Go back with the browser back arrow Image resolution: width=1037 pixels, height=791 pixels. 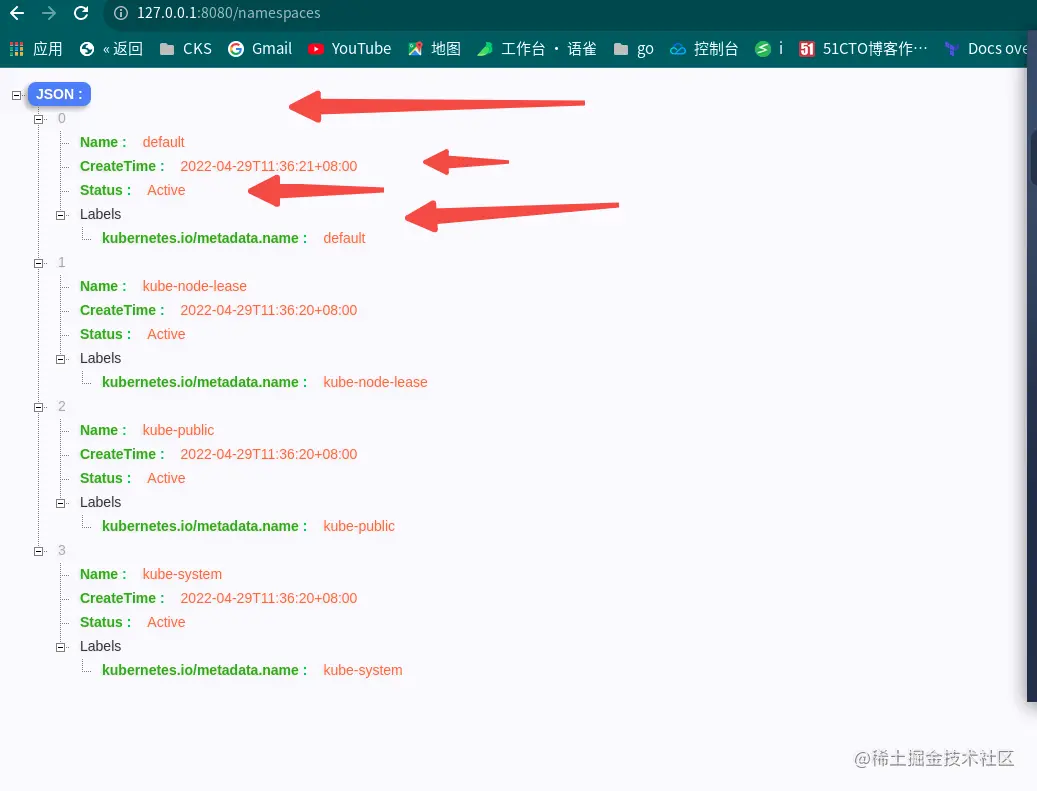click(17, 13)
